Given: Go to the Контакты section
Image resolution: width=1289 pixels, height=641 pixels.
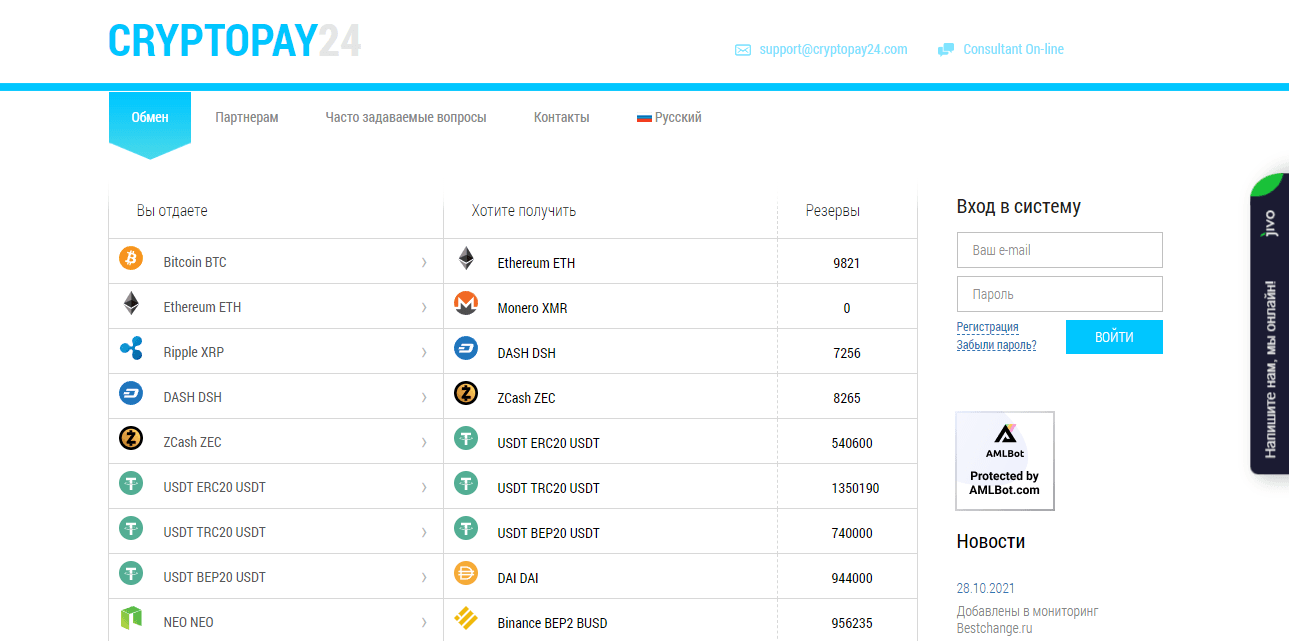Looking at the screenshot, I should 561,117.
